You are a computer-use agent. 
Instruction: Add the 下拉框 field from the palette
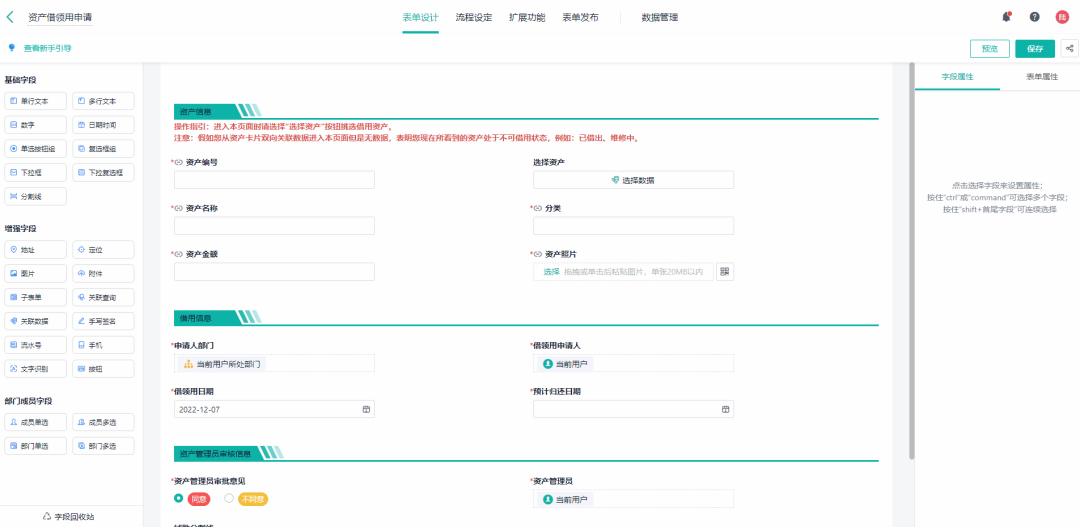[x=35, y=172]
